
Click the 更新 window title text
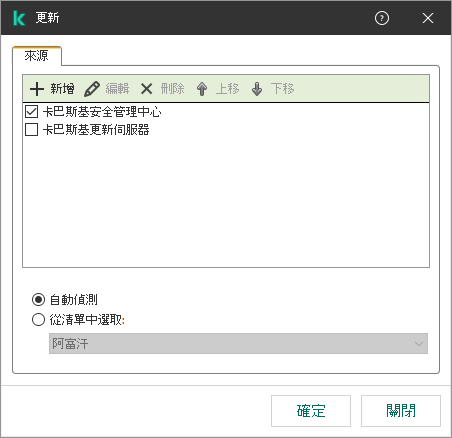(47, 18)
